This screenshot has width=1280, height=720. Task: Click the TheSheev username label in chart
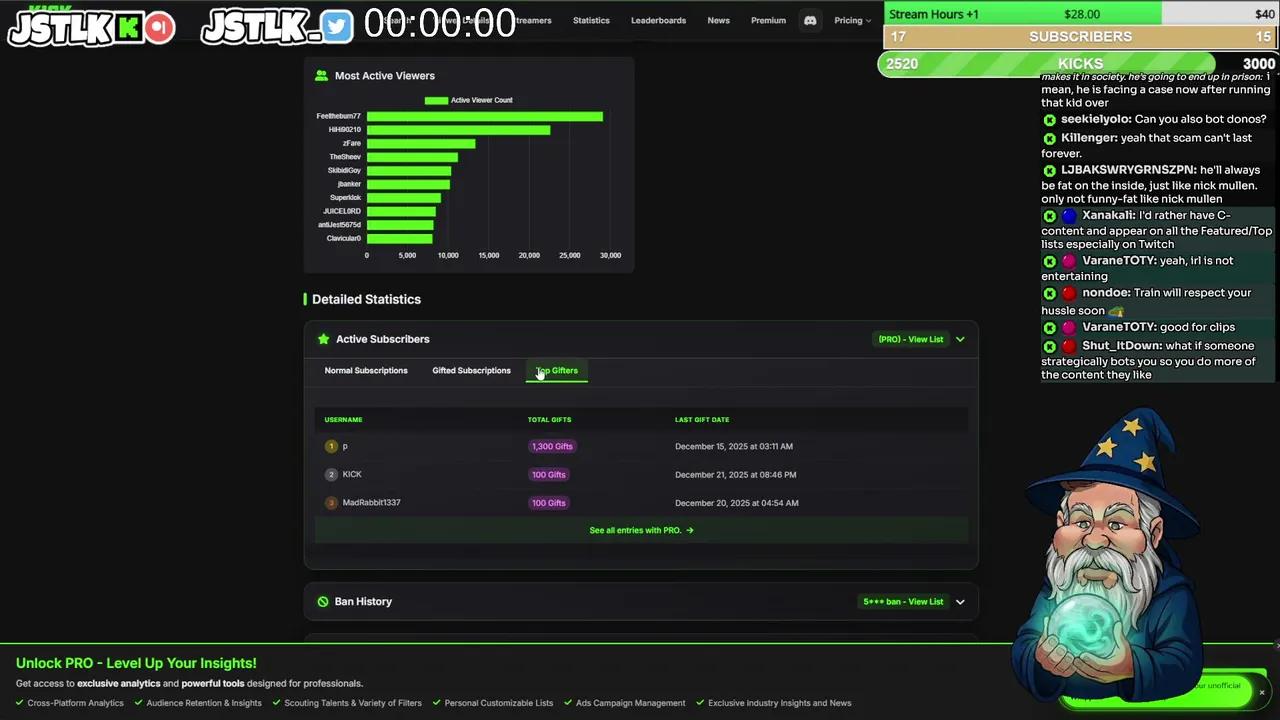click(345, 157)
